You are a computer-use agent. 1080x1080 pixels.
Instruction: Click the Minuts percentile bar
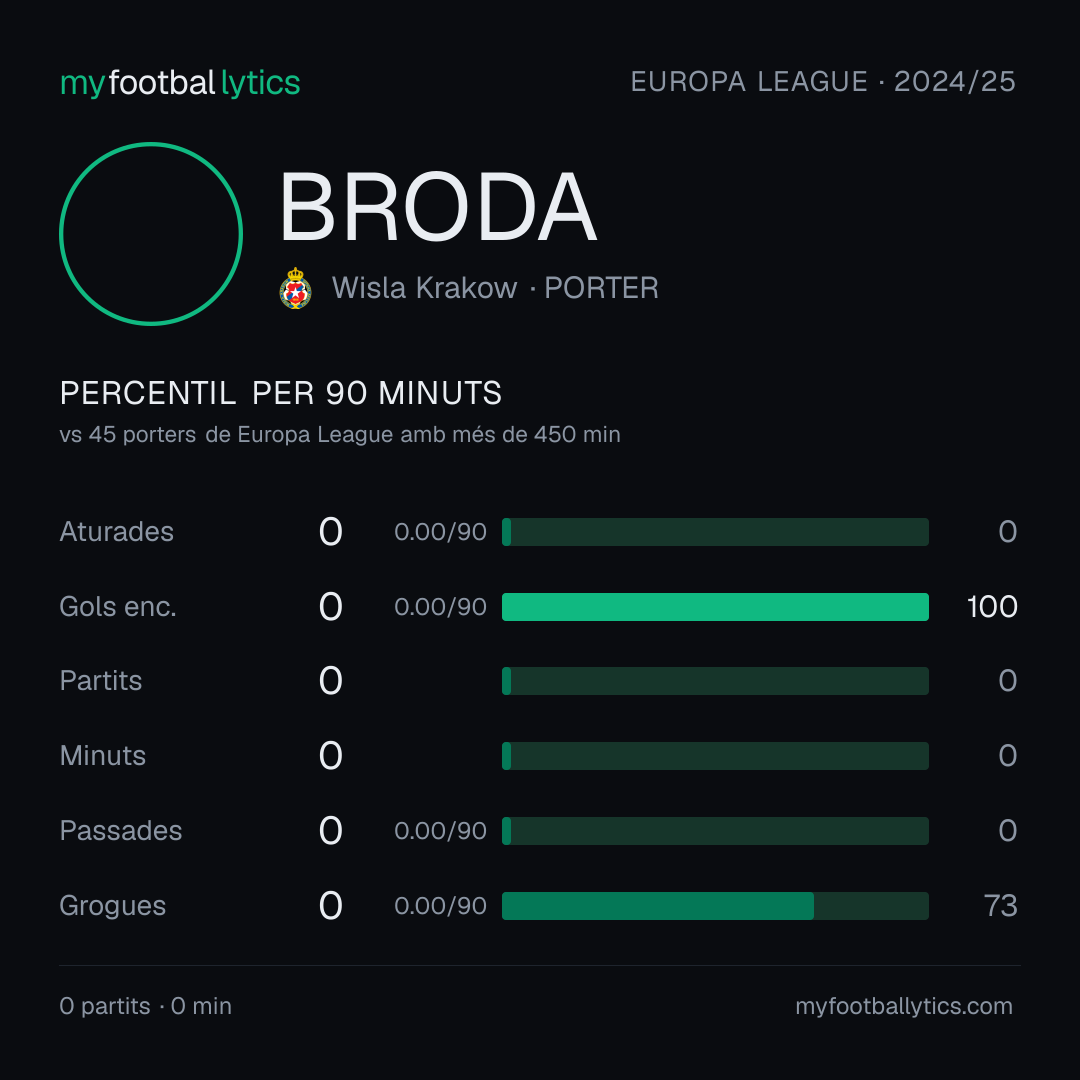pyautogui.click(x=715, y=756)
